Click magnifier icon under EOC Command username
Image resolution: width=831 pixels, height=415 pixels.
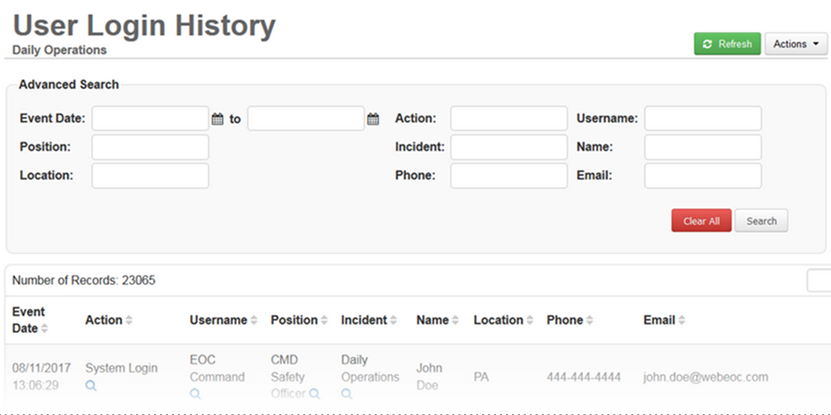(x=195, y=394)
